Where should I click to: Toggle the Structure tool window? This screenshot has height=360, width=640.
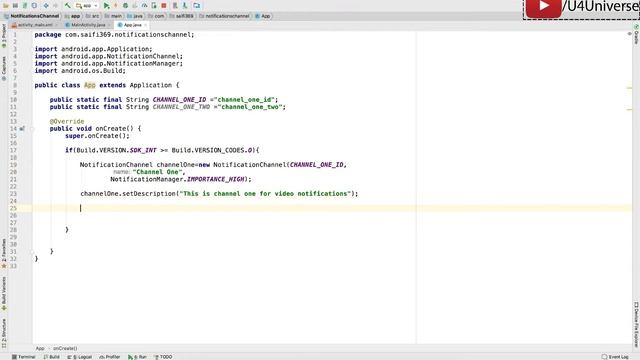pos(4,333)
